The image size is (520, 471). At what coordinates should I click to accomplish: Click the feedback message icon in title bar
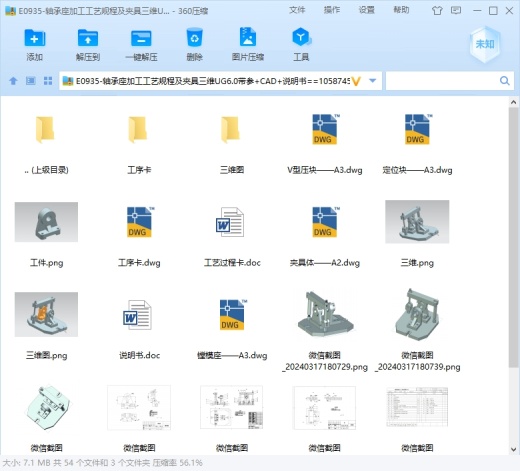(456, 10)
